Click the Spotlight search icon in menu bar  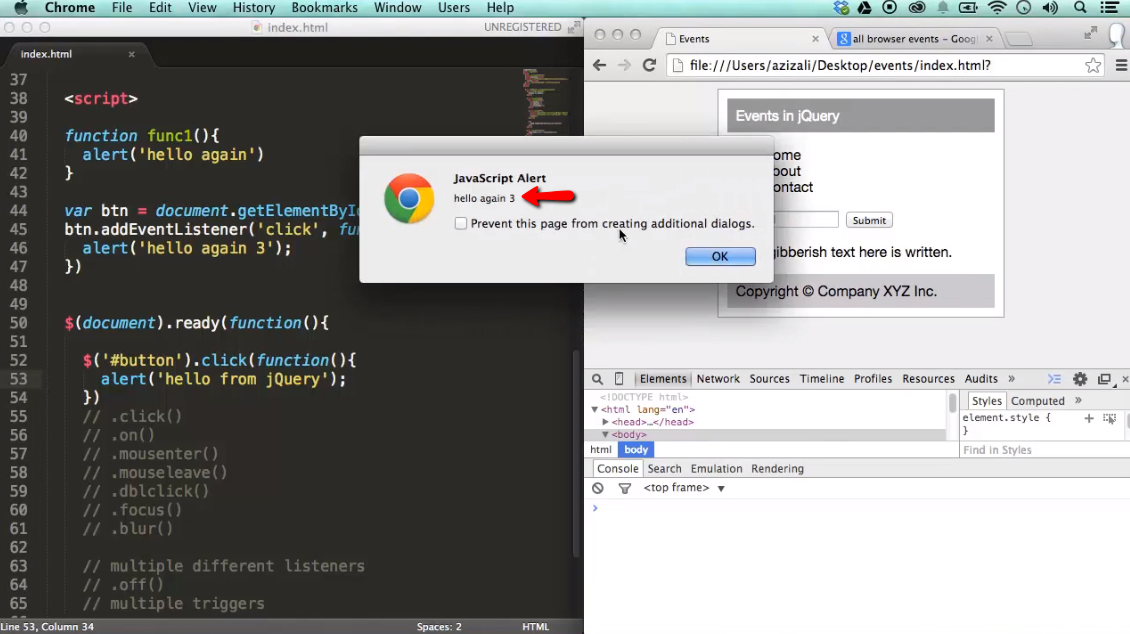pos(1080,8)
